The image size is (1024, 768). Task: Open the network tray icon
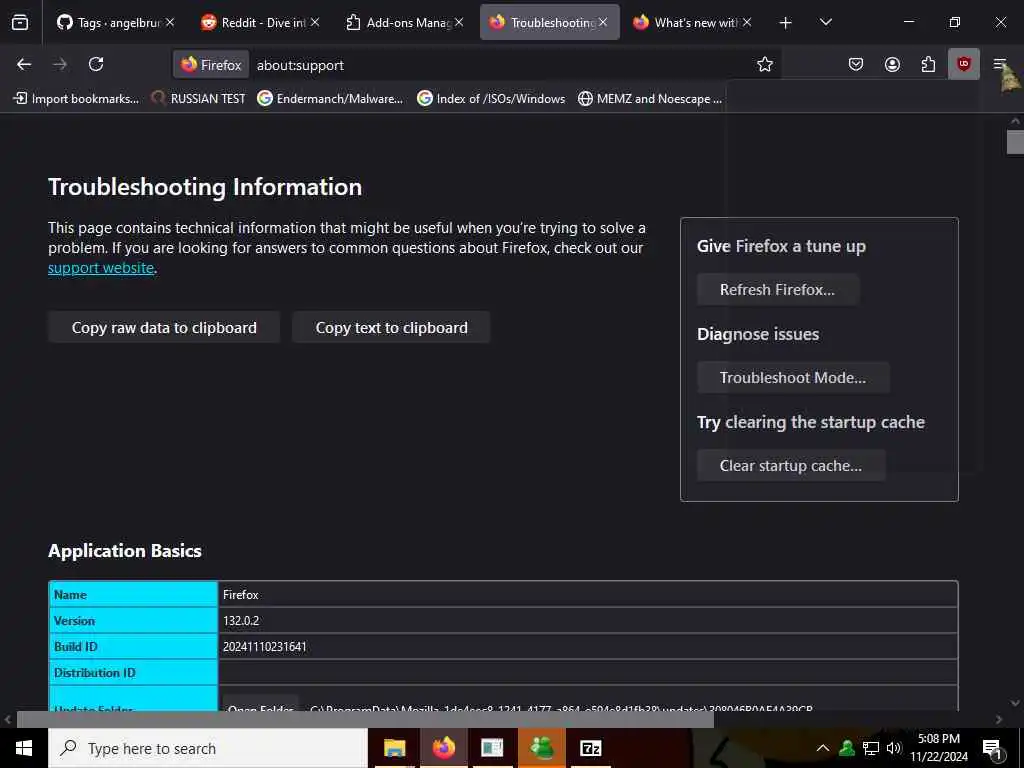871,748
